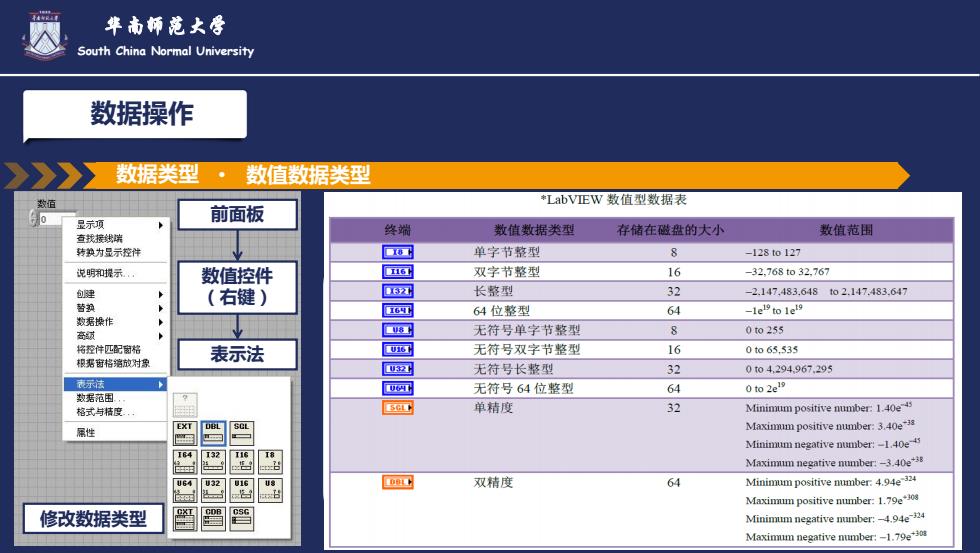Choose 转换为显示控件 from the context menu
The image size is (980, 553).
(x=116, y=252)
